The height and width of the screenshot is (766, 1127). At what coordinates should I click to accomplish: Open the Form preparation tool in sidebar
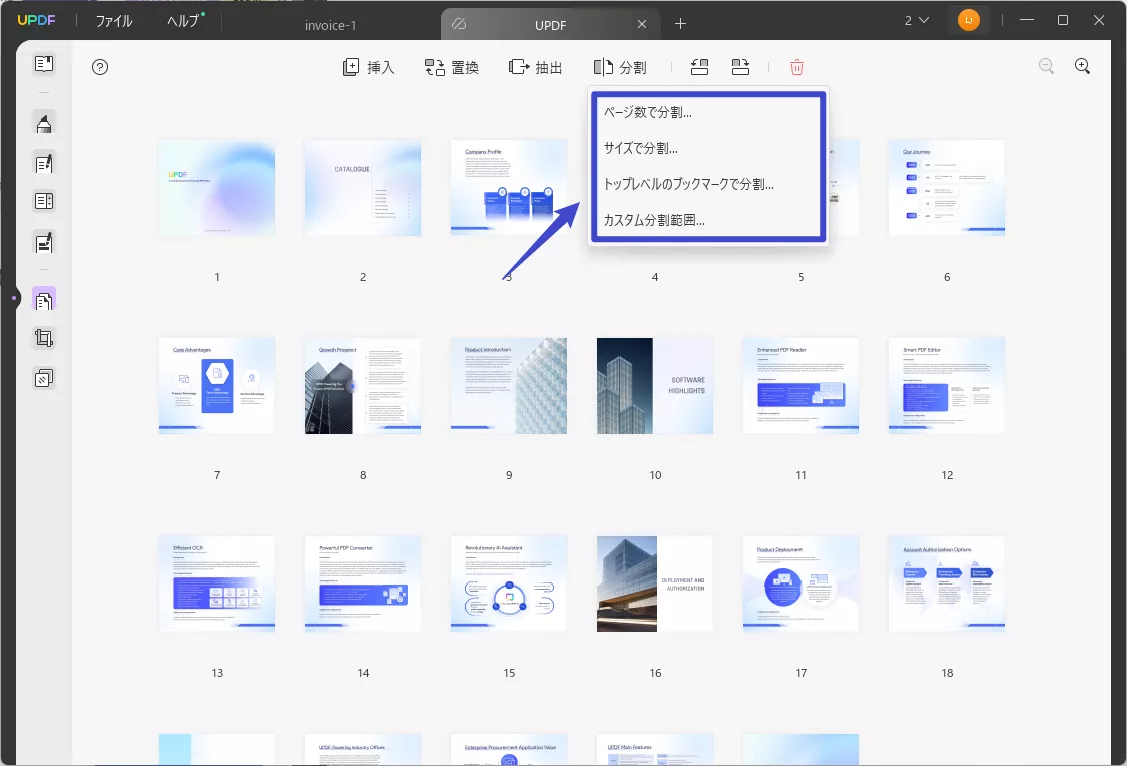click(44, 201)
